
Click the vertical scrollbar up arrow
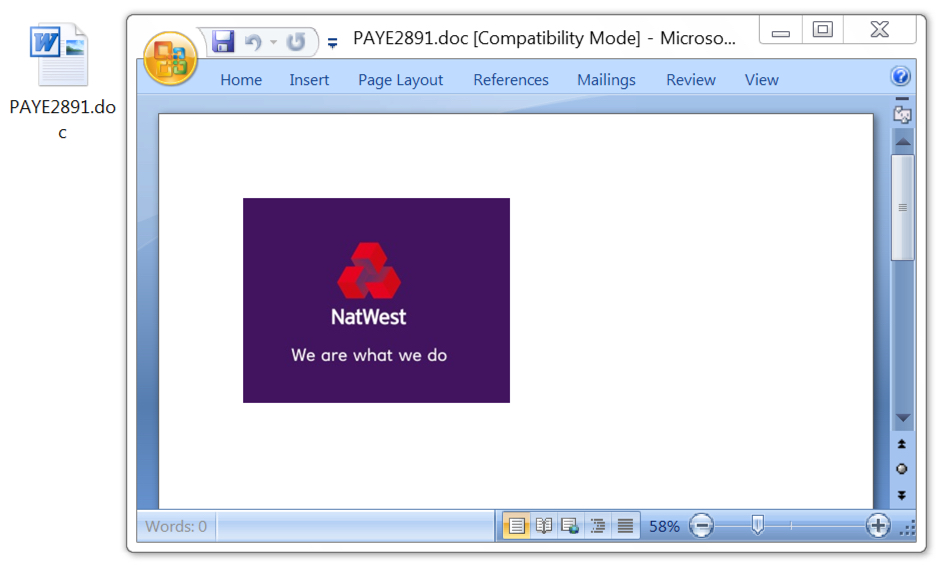click(x=903, y=142)
